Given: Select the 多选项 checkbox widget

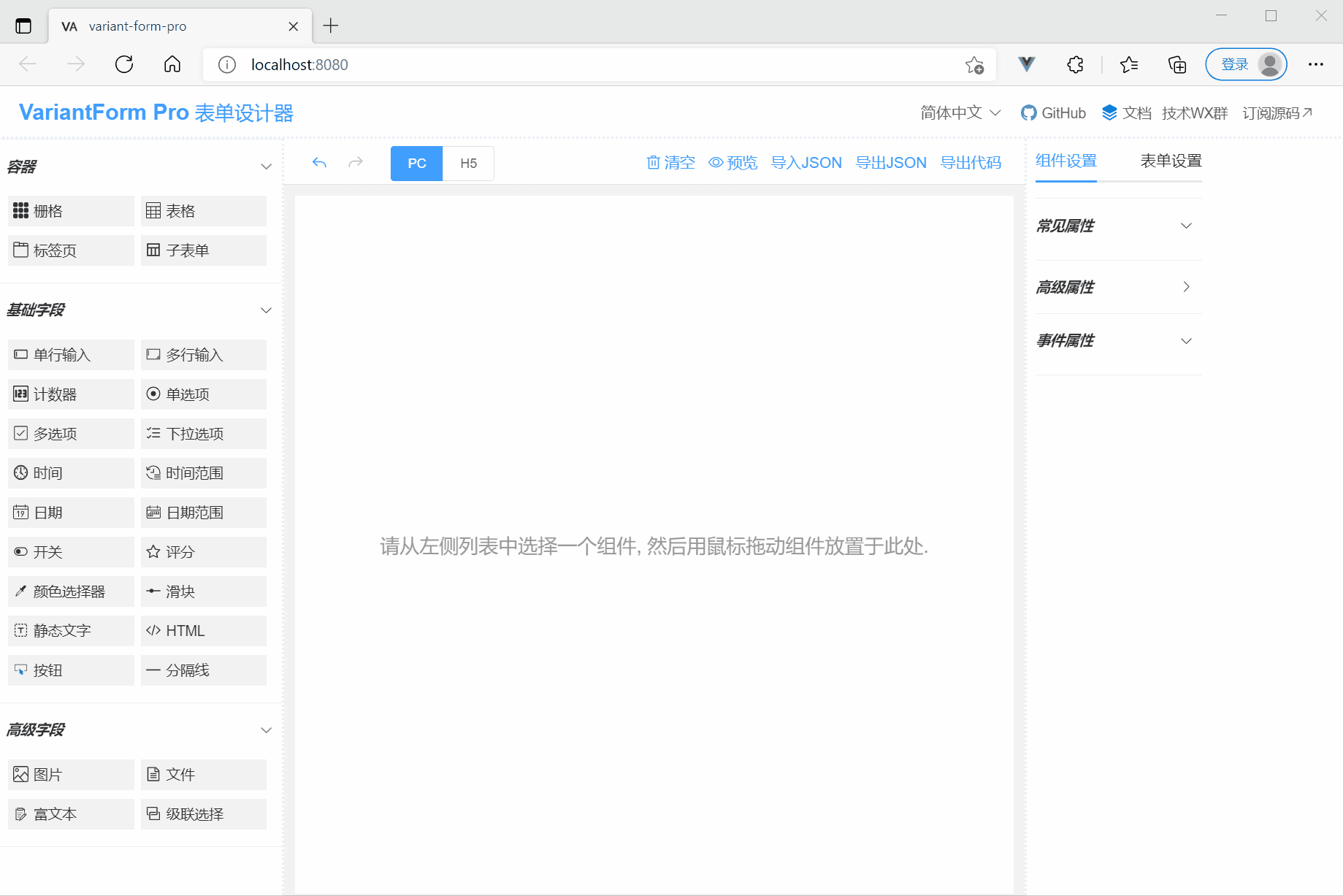Looking at the screenshot, I should [x=71, y=434].
